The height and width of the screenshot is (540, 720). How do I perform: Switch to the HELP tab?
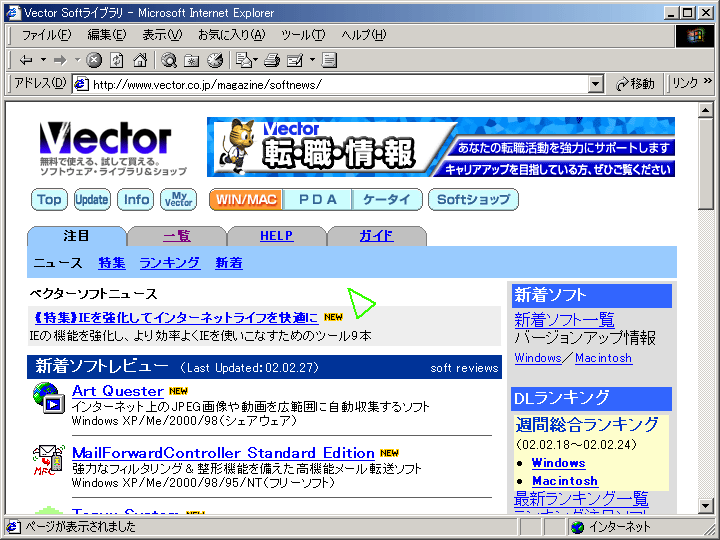[276, 236]
